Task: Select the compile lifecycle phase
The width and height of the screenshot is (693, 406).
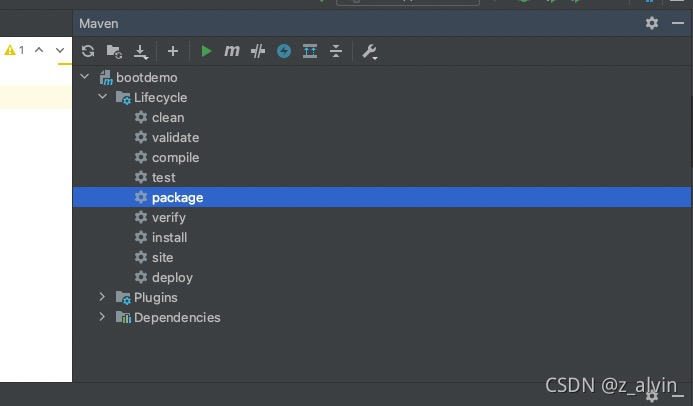Action: tap(175, 158)
